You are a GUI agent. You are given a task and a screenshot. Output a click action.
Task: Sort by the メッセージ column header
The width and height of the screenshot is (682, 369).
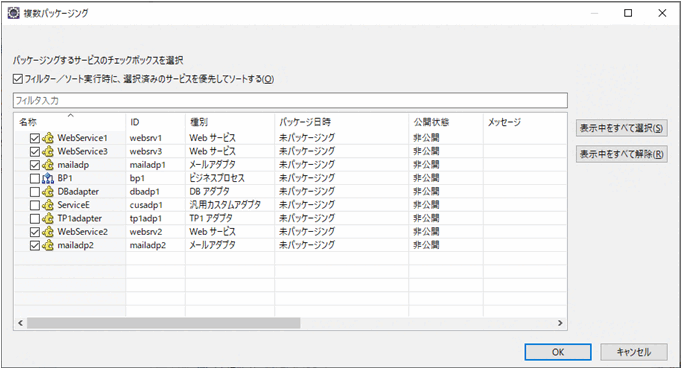point(525,122)
